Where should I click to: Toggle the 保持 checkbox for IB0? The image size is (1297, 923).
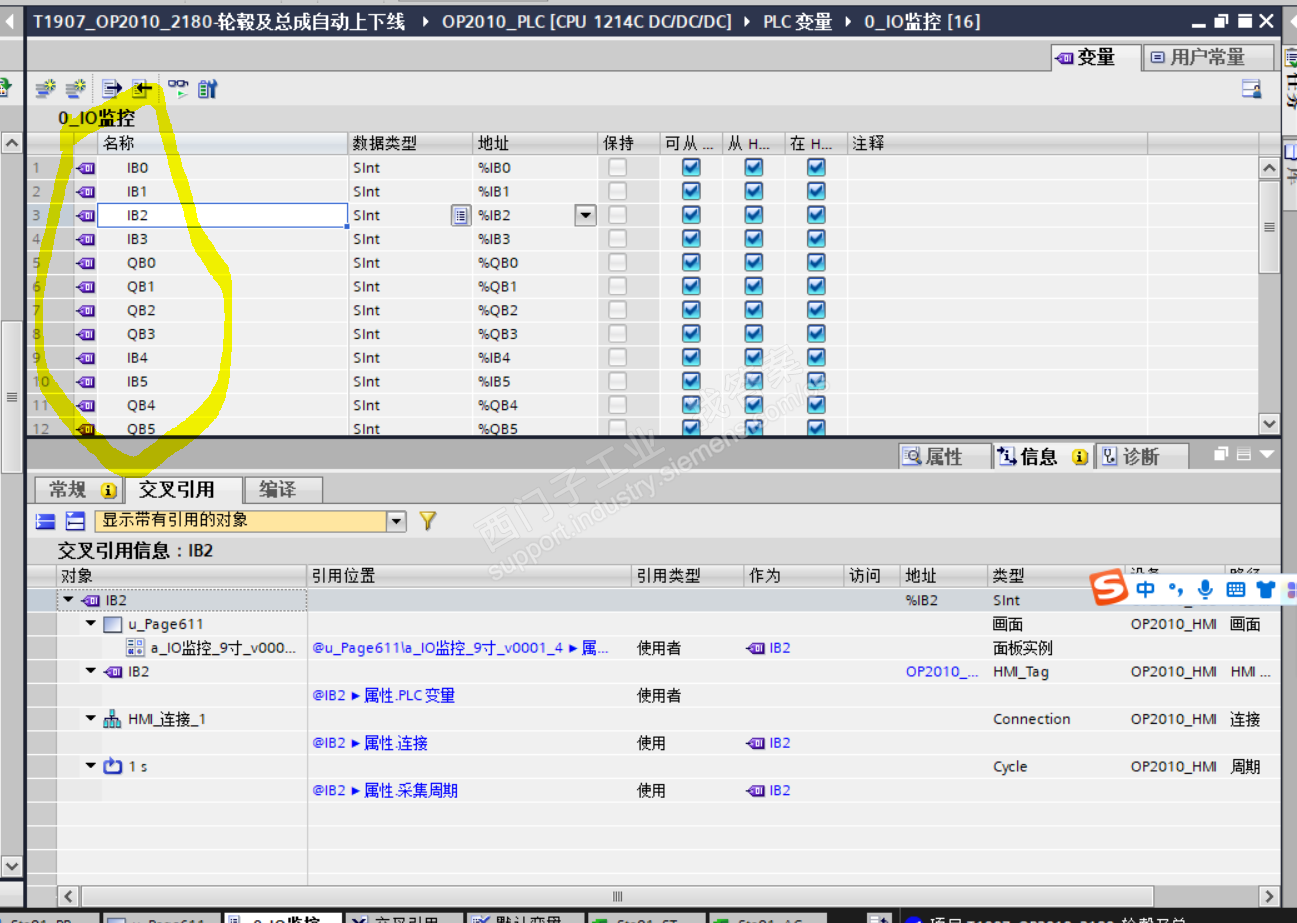point(618,168)
